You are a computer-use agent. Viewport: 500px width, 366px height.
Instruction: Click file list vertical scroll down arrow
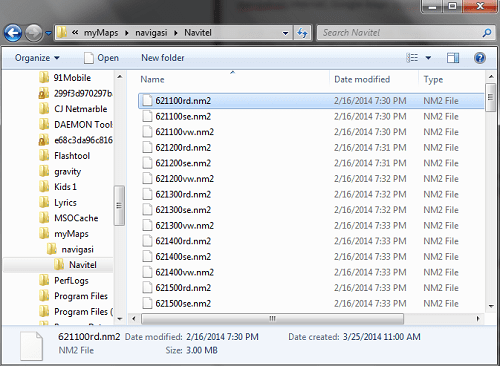tap(491, 306)
